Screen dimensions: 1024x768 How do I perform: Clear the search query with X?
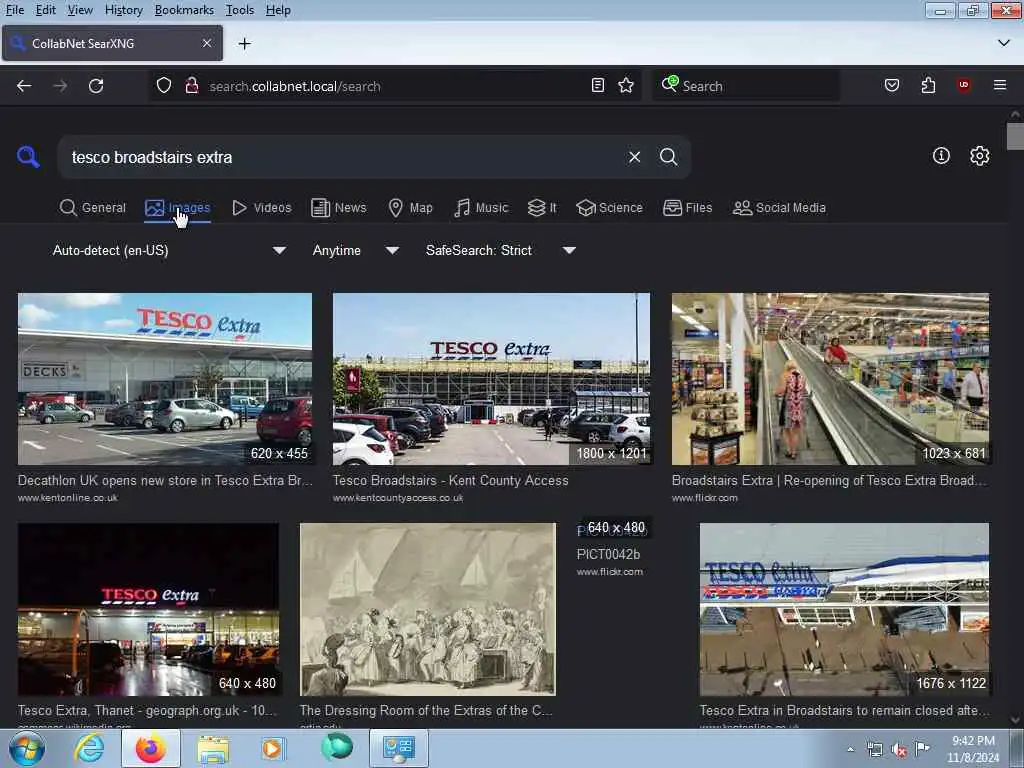click(634, 157)
